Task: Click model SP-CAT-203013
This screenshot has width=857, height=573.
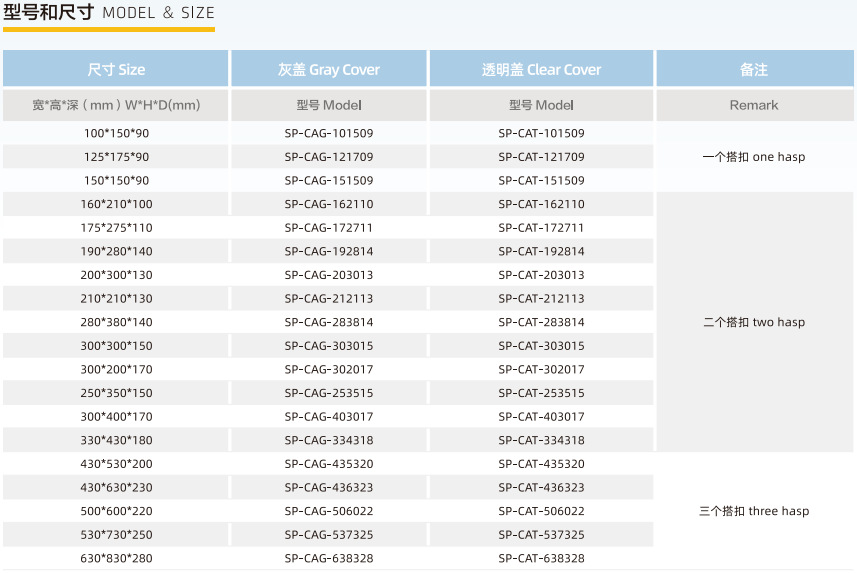Action: [541, 274]
